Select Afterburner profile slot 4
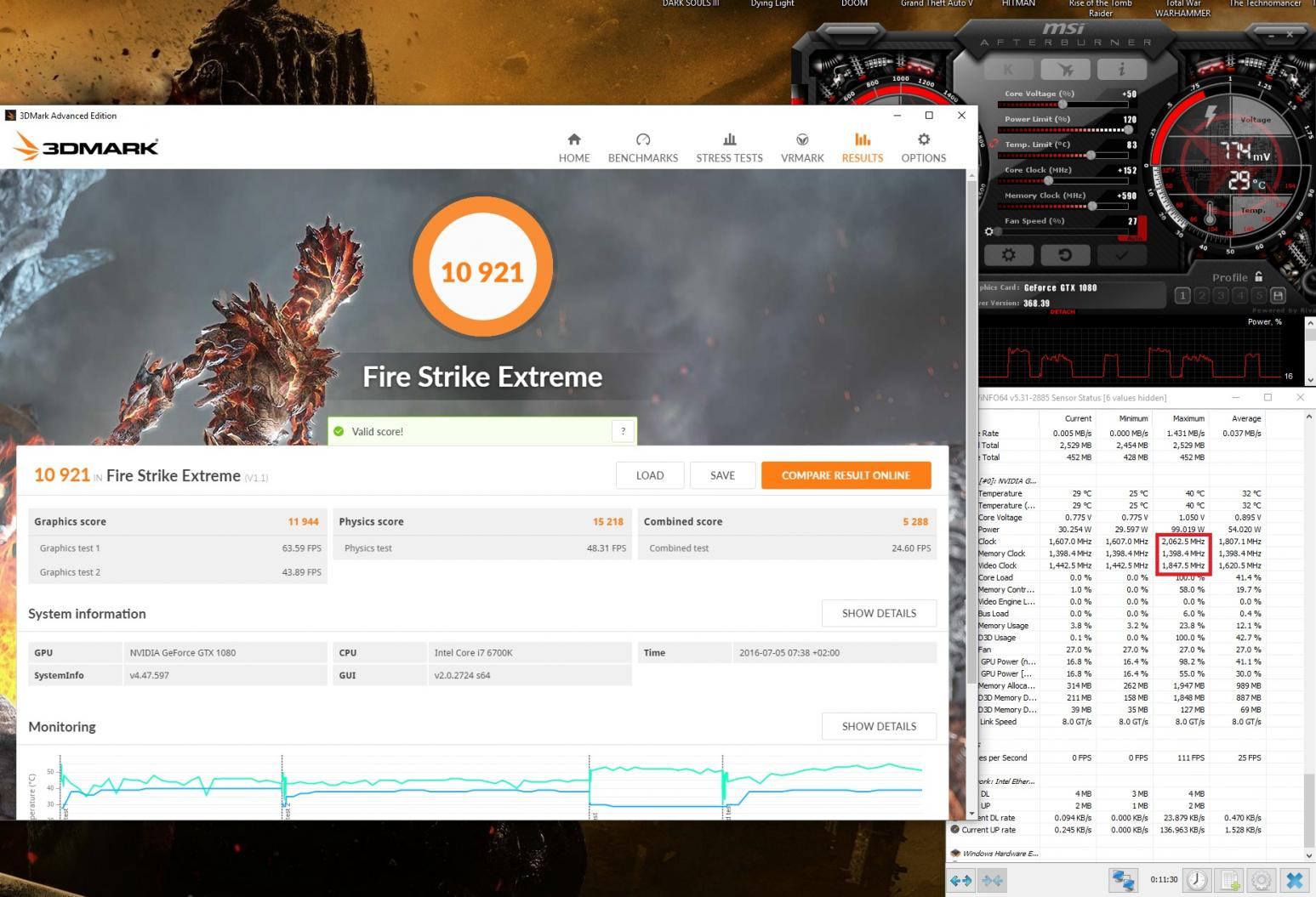 [x=1239, y=296]
